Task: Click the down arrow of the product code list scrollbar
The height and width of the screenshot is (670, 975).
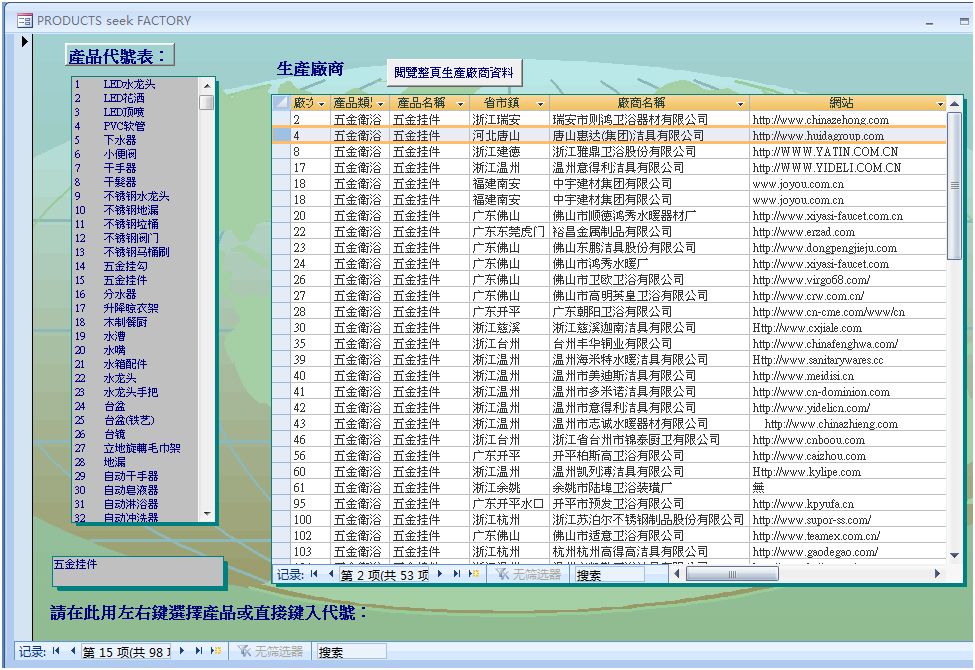Action: click(207, 514)
